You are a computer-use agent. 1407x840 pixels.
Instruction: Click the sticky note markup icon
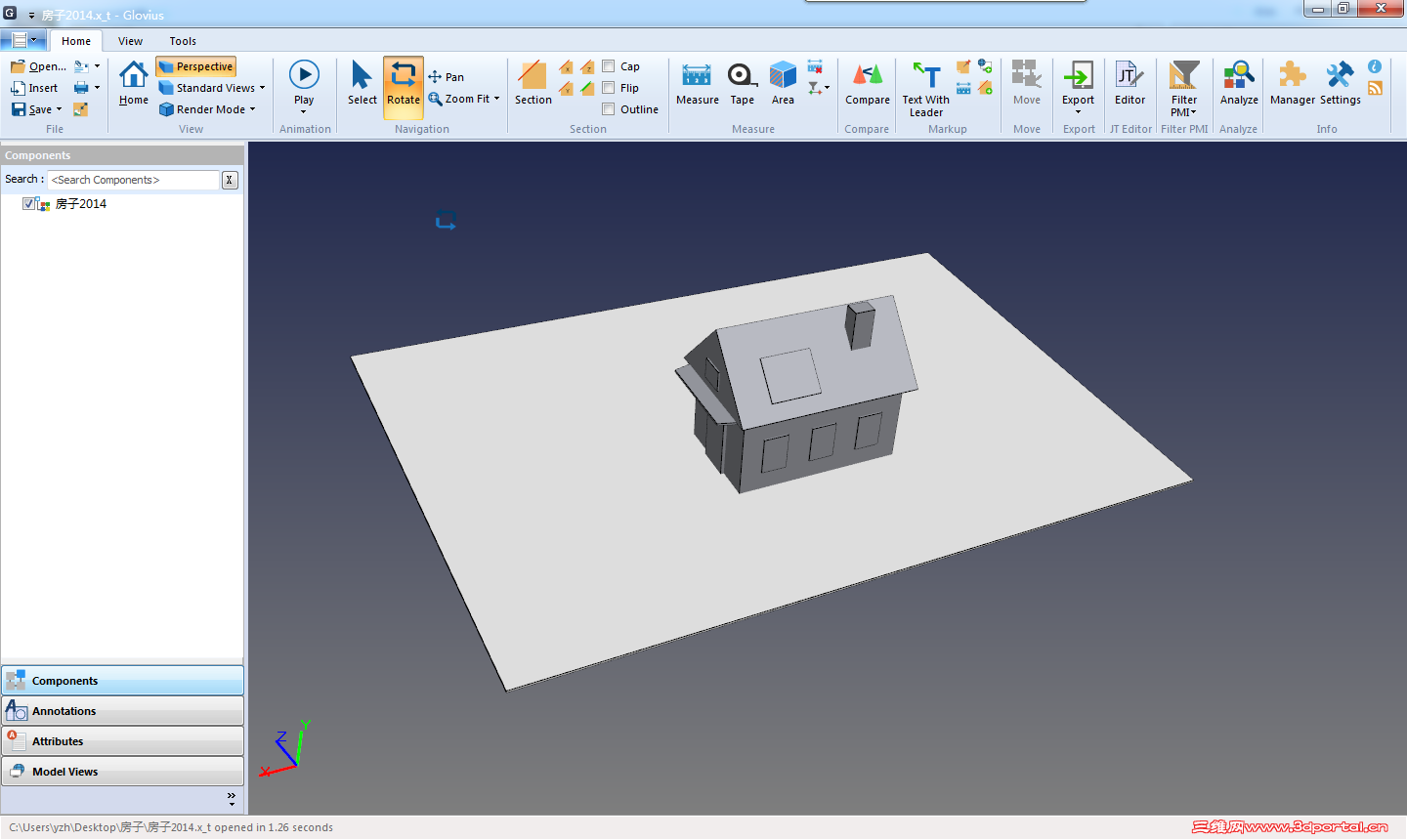coord(963,66)
